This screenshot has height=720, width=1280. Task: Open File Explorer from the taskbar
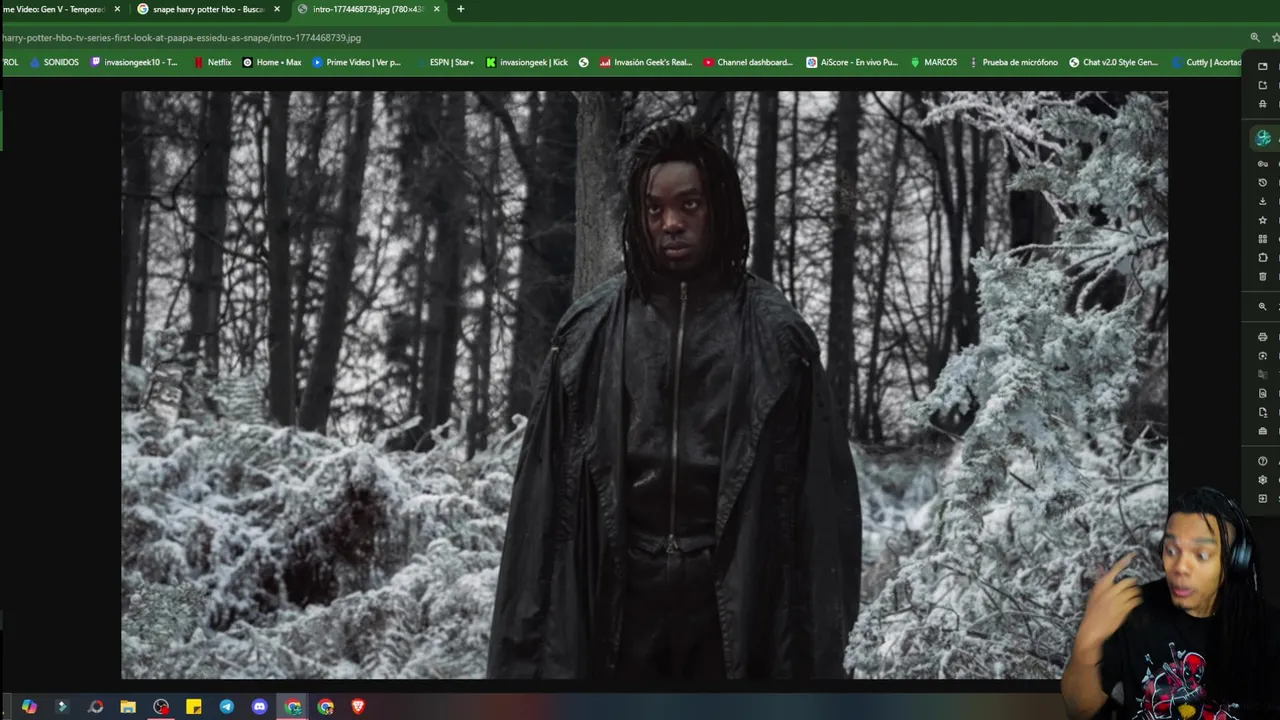pos(128,707)
